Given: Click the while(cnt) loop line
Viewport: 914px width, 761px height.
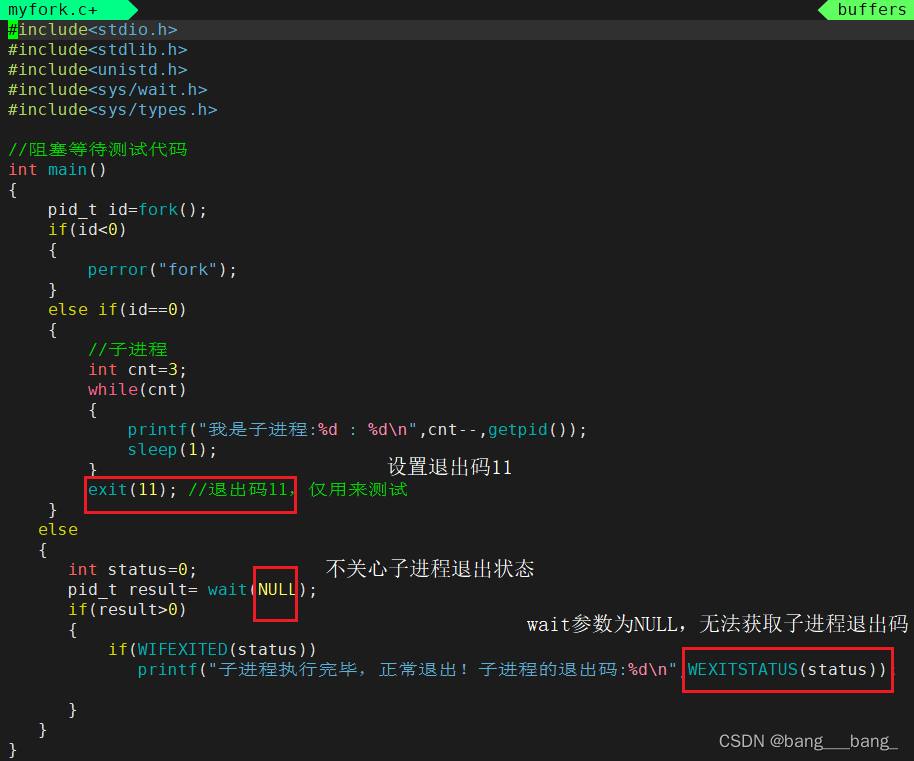Looking at the screenshot, I should (137, 390).
